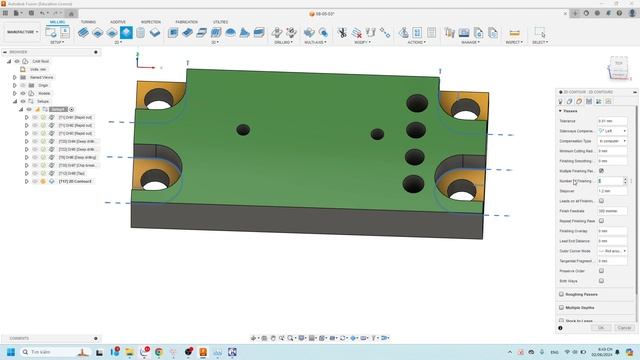Open the Outer Corner Mode dropdown

[x=612, y=251]
